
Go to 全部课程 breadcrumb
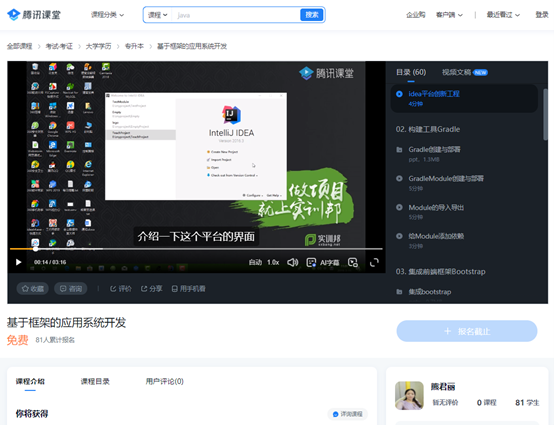pyautogui.click(x=19, y=46)
